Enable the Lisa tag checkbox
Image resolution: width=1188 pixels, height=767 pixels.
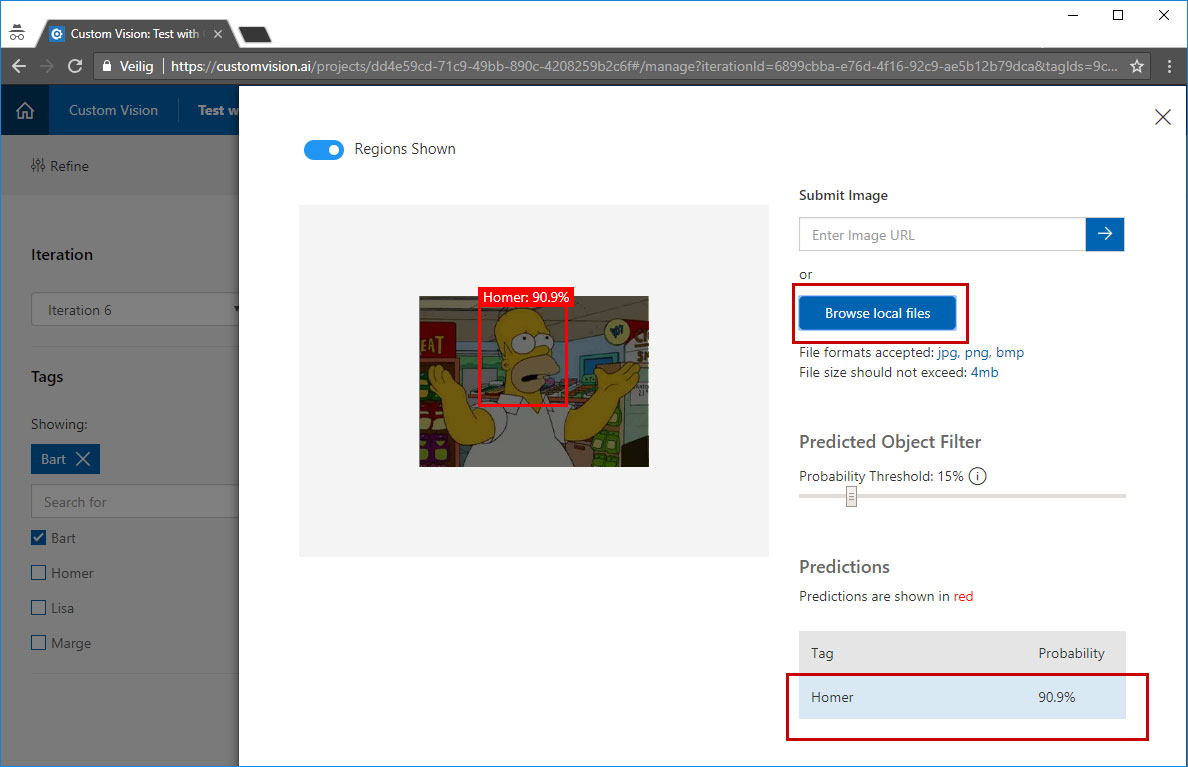click(39, 607)
